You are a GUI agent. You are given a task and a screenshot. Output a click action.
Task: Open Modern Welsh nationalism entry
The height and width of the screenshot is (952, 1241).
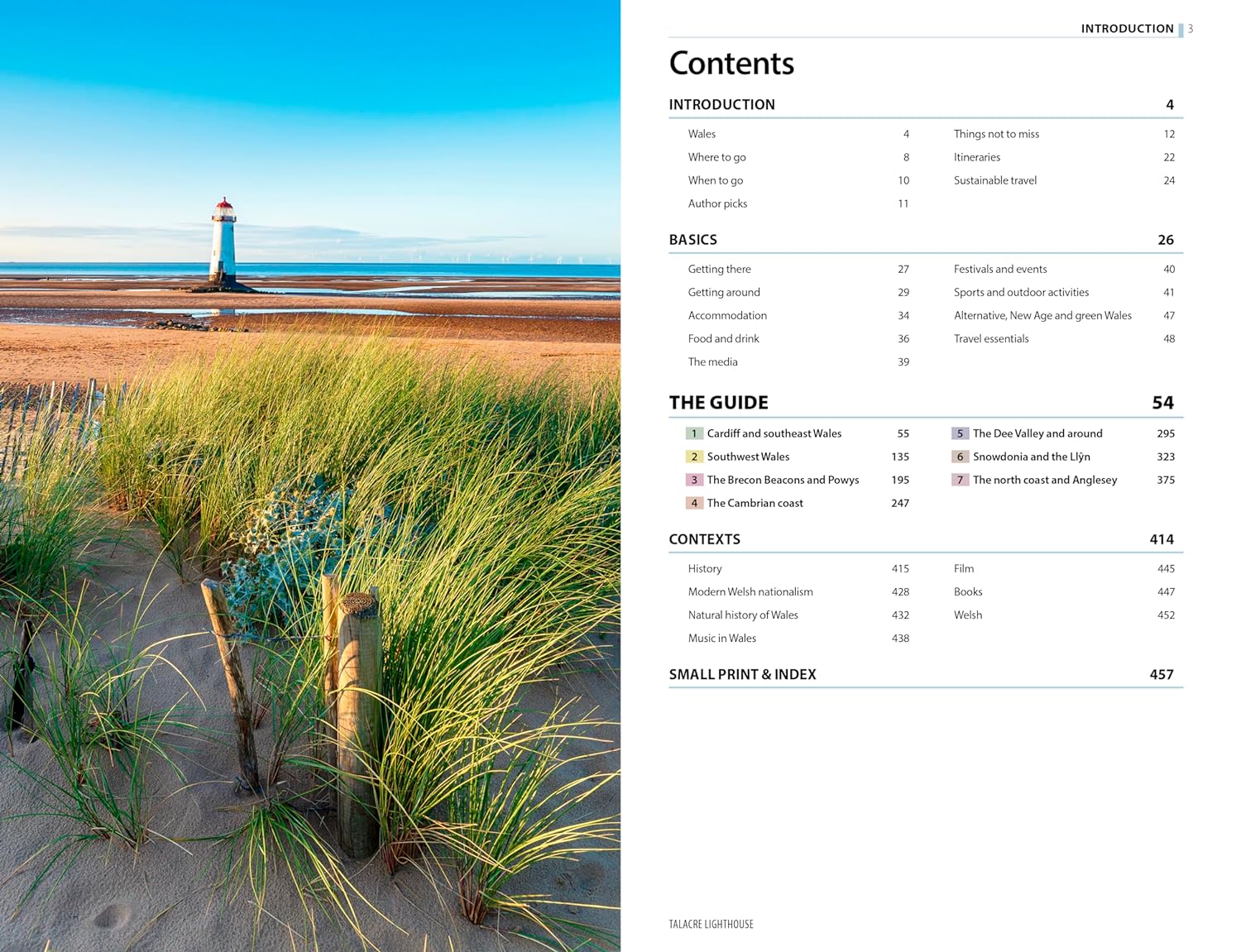pyautogui.click(x=750, y=591)
